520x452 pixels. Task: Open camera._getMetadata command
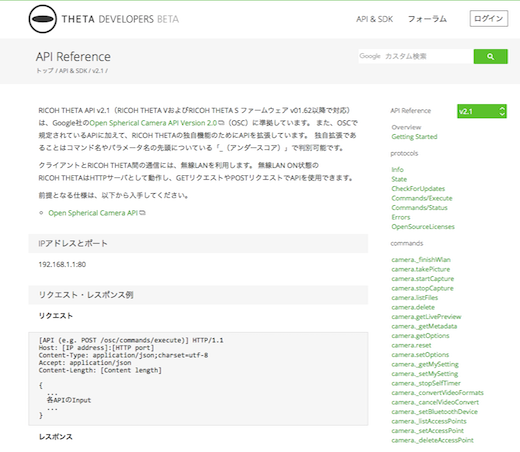424,326
